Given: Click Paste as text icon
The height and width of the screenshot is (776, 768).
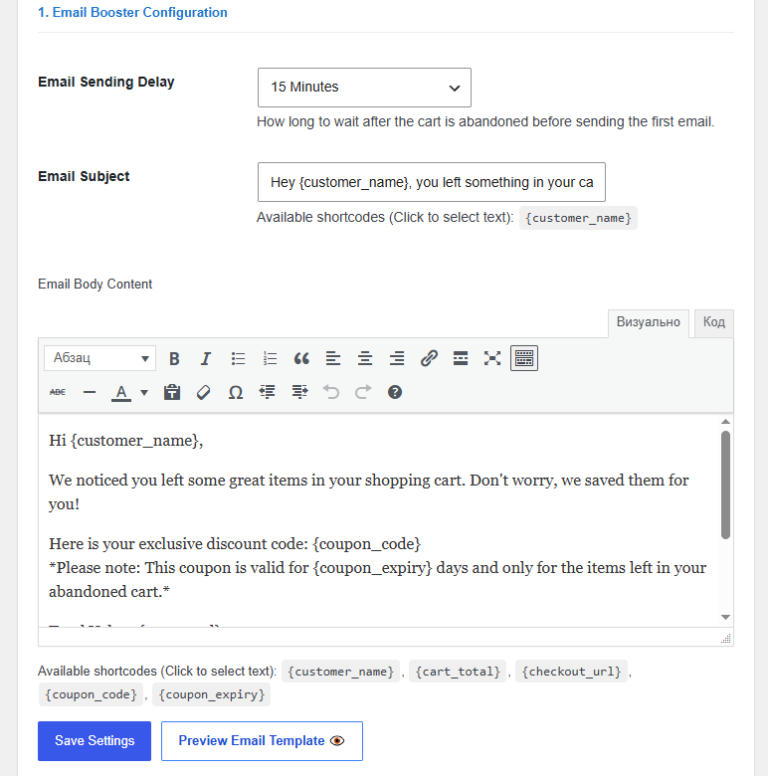Looking at the screenshot, I should click(172, 392).
